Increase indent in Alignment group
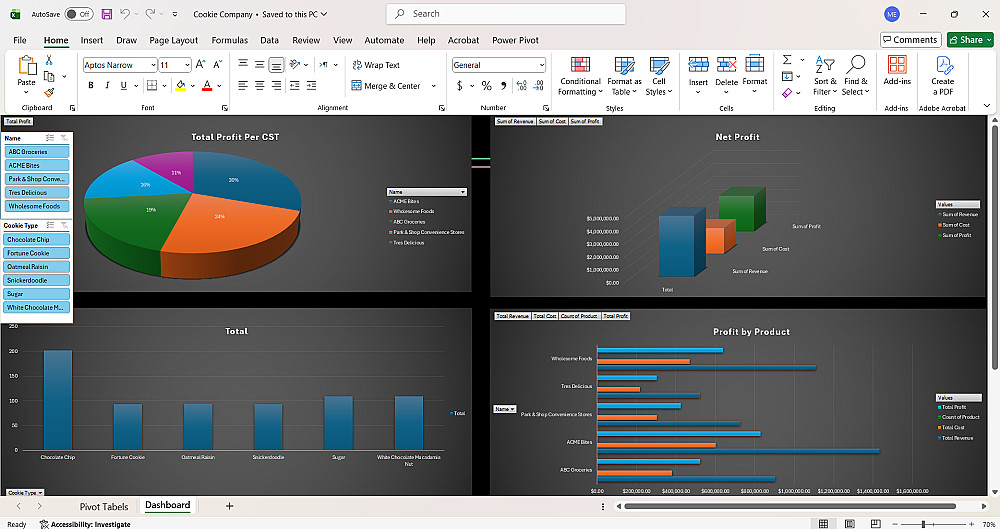Image resolution: width=1000 pixels, height=529 pixels. click(x=311, y=85)
